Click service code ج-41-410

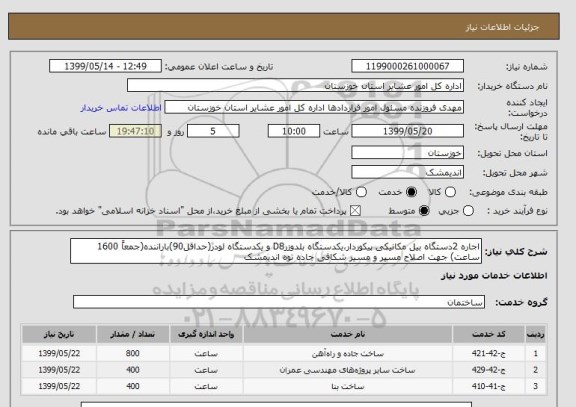(489, 386)
